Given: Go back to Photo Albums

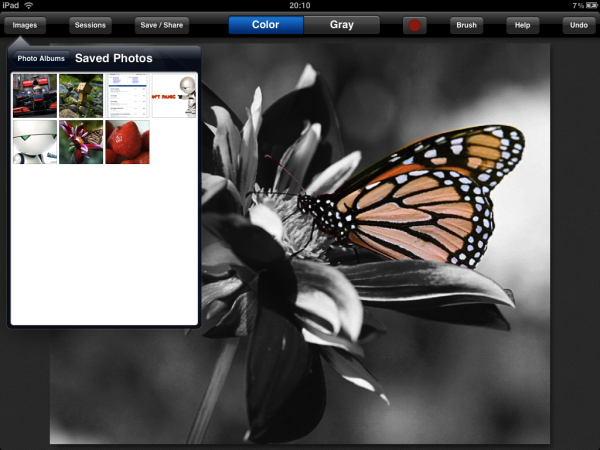Looking at the screenshot, I should point(41,59).
